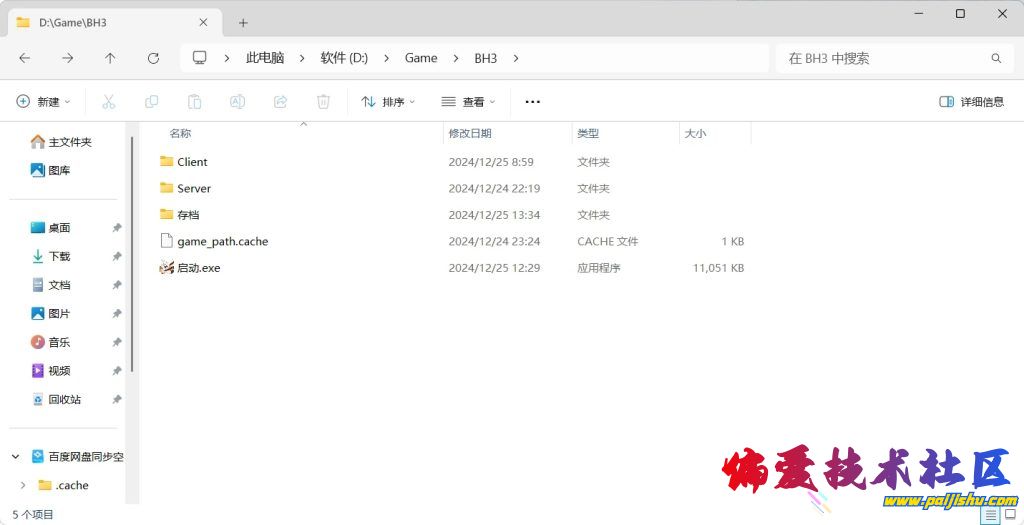Click the cut scissors icon in toolbar
This screenshot has width=1024, height=525.
tap(109, 101)
